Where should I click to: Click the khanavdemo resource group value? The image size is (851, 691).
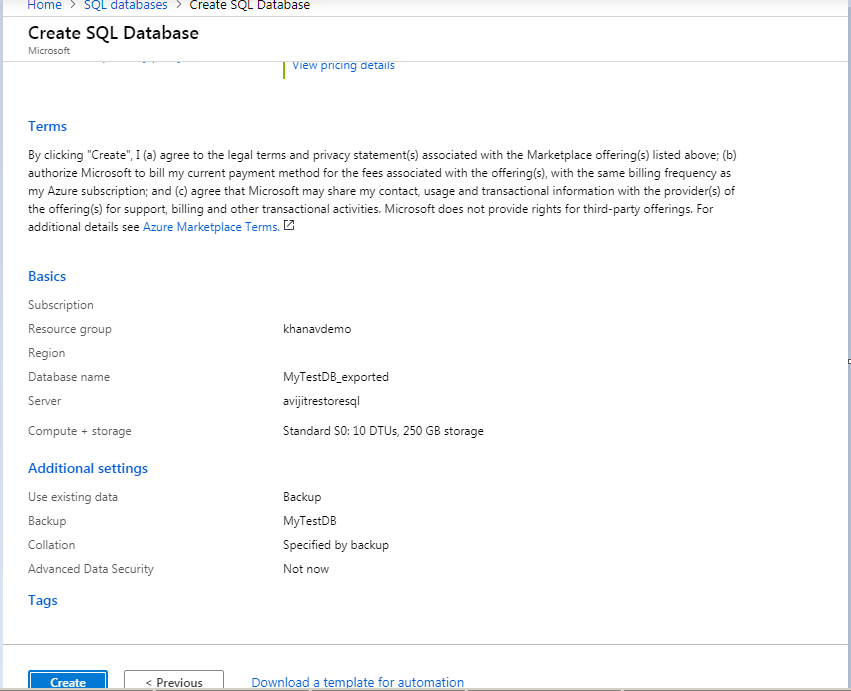click(x=317, y=330)
